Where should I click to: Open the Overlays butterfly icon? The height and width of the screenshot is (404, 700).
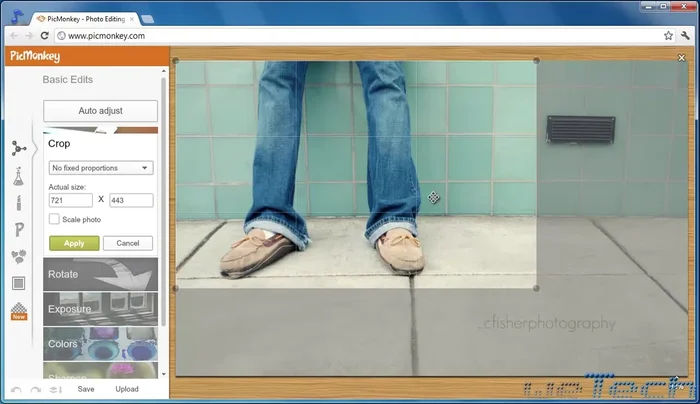tap(18, 257)
